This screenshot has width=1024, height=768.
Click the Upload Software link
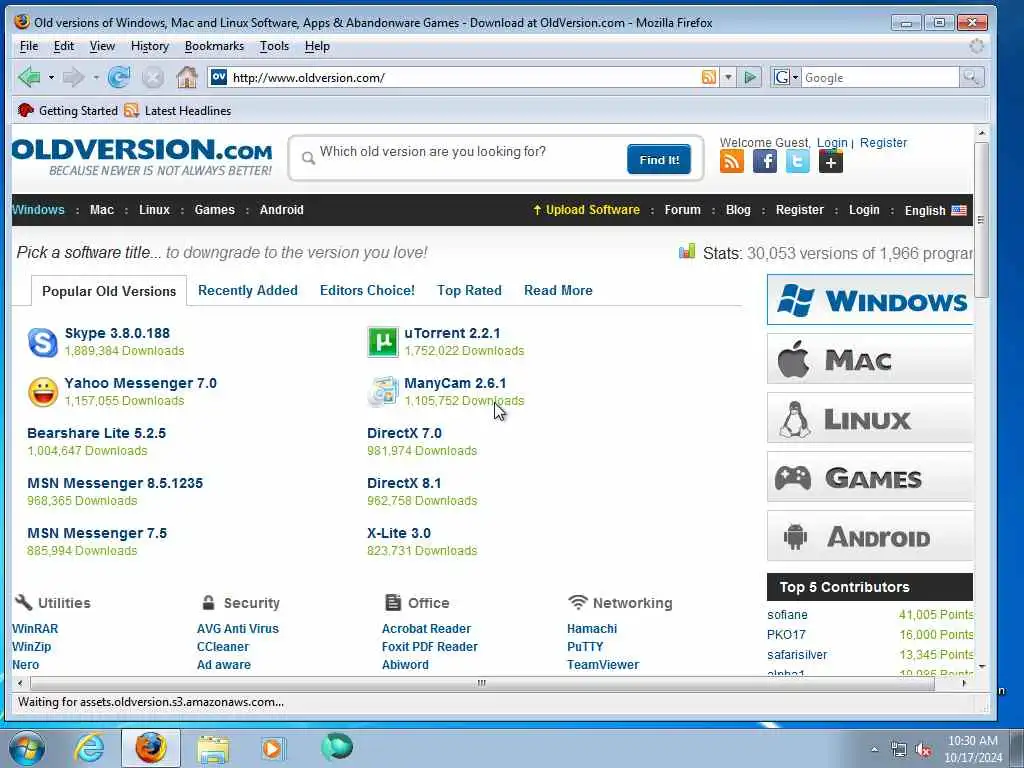(586, 210)
